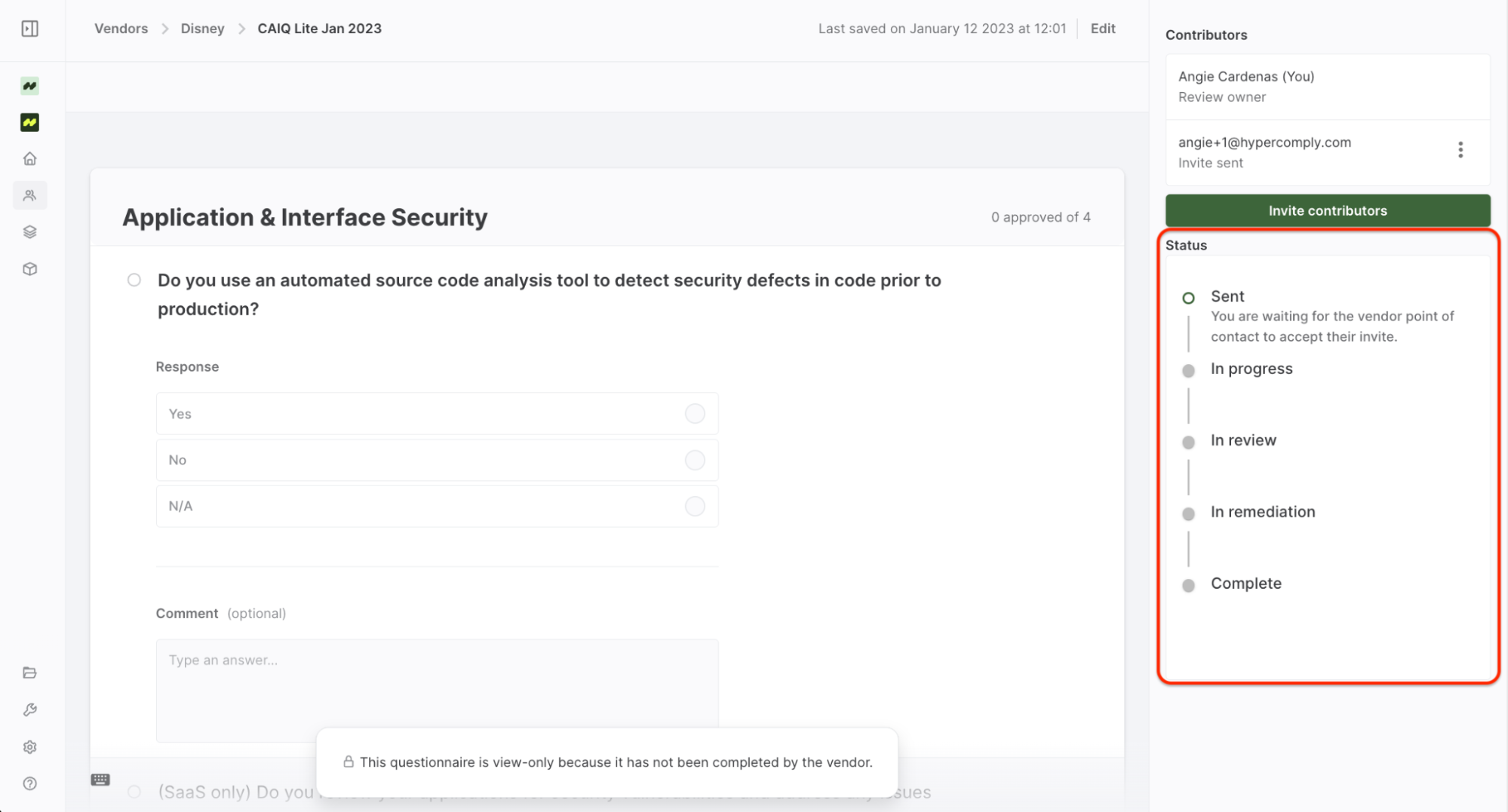This screenshot has width=1508, height=812.
Task: Open the Vendors people icon in sidebar
Action: pos(29,195)
